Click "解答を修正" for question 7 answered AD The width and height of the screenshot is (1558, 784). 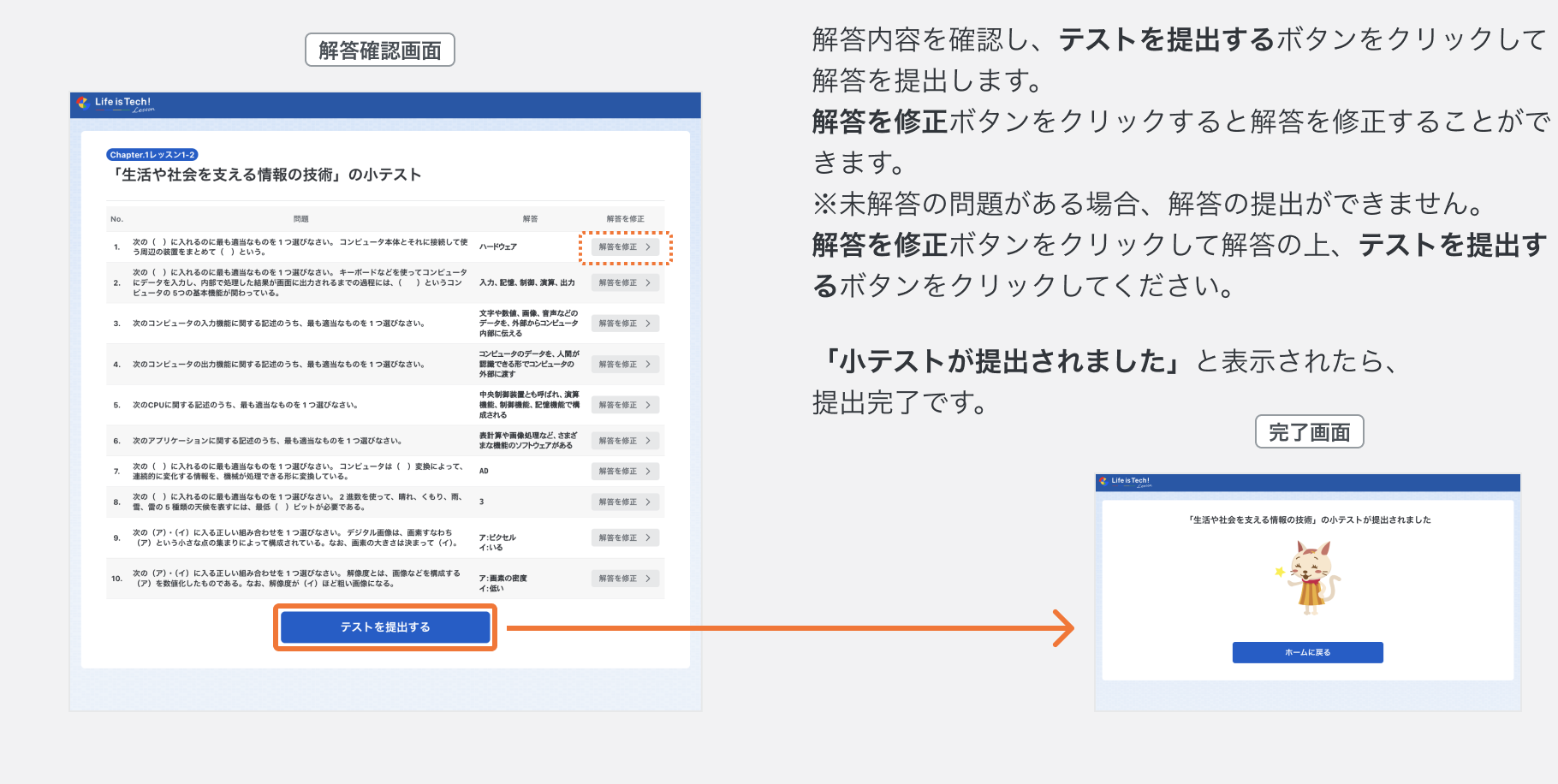[625, 471]
